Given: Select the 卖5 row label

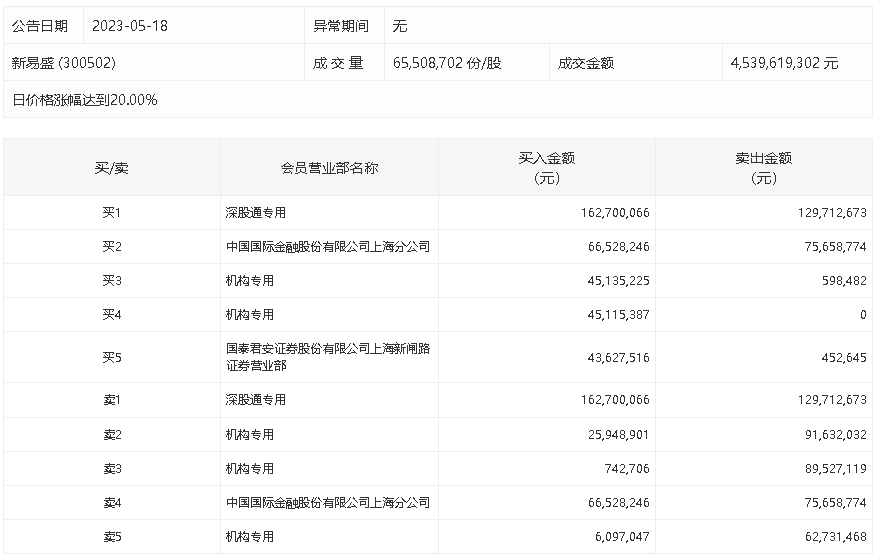Looking at the screenshot, I should coord(112,536).
